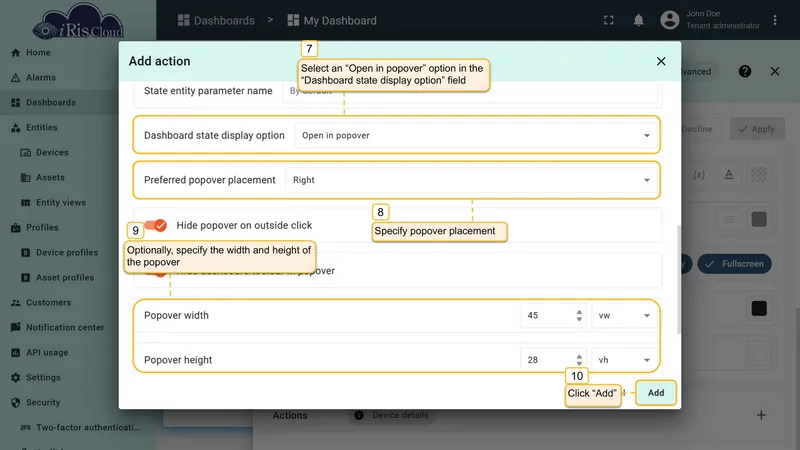This screenshot has width=800, height=450.
Task: Open Notification center menu item
Action: [65, 328]
